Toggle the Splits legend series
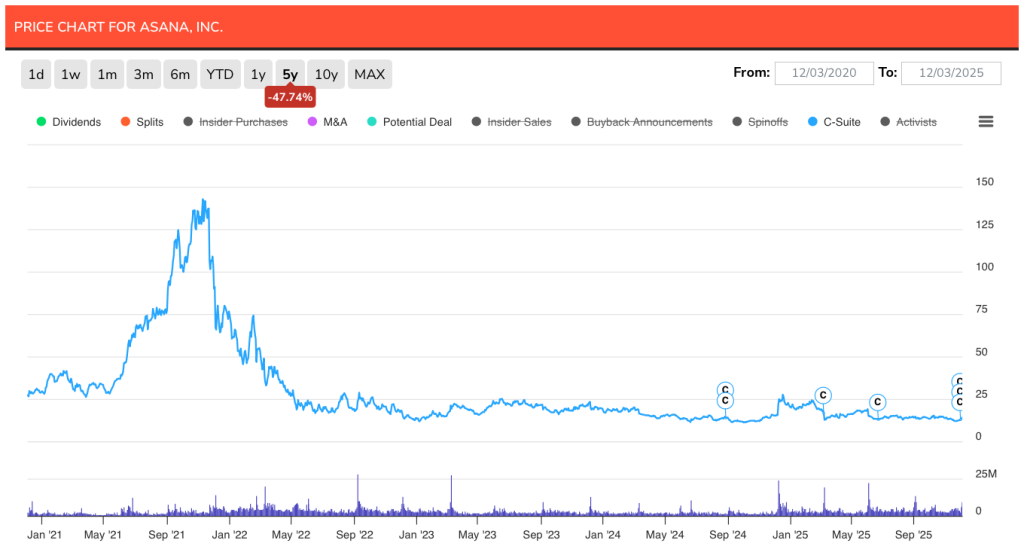Viewport: 1024px width, 546px height. coord(142,122)
